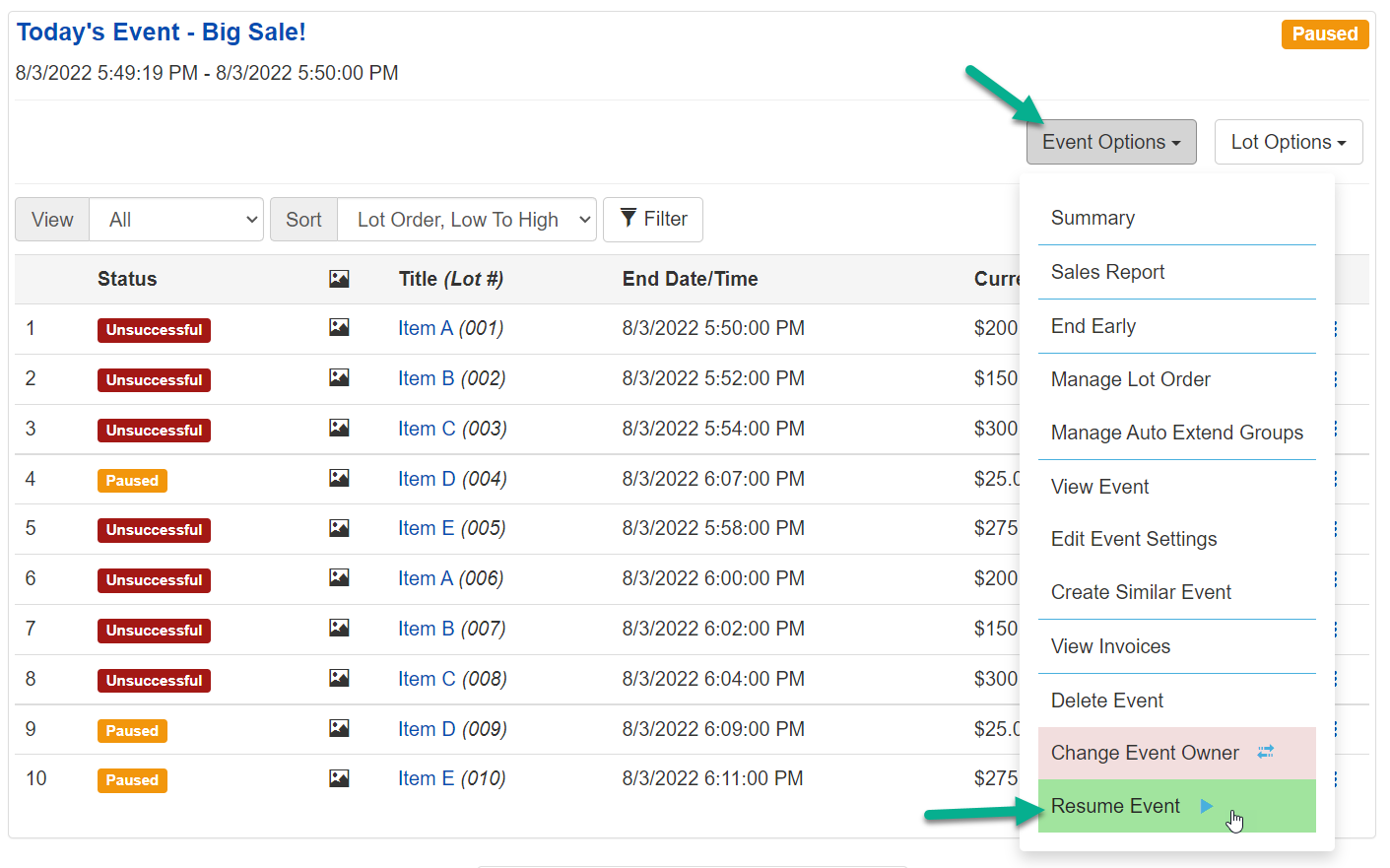Select Create Similar Event
The height and width of the screenshot is (868, 1390).
coord(1177,592)
